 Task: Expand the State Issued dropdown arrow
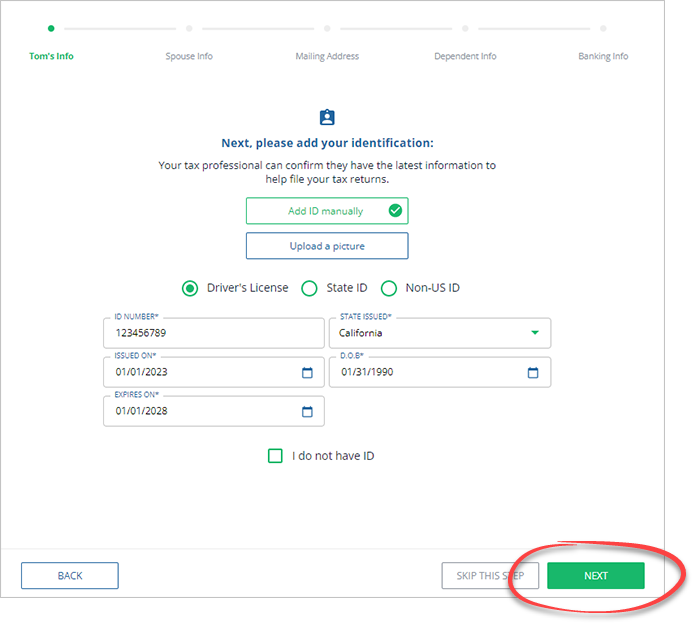(535, 333)
